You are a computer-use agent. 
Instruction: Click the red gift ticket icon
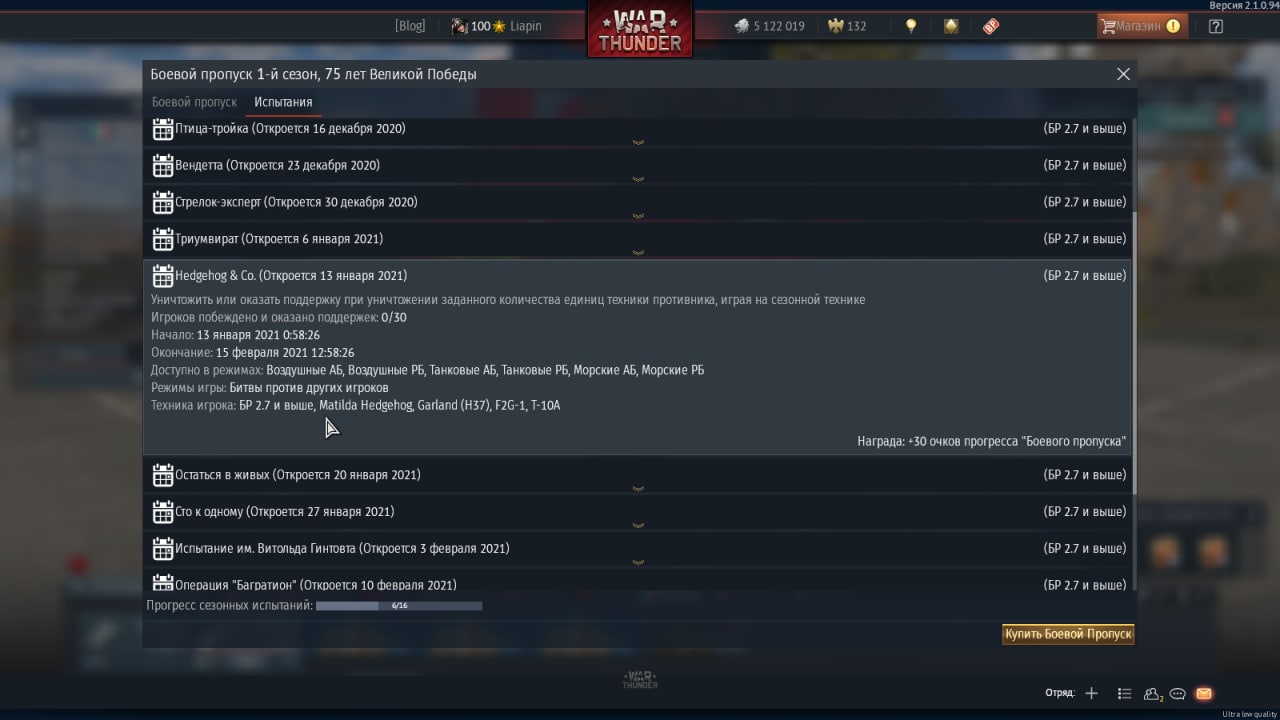(x=991, y=26)
